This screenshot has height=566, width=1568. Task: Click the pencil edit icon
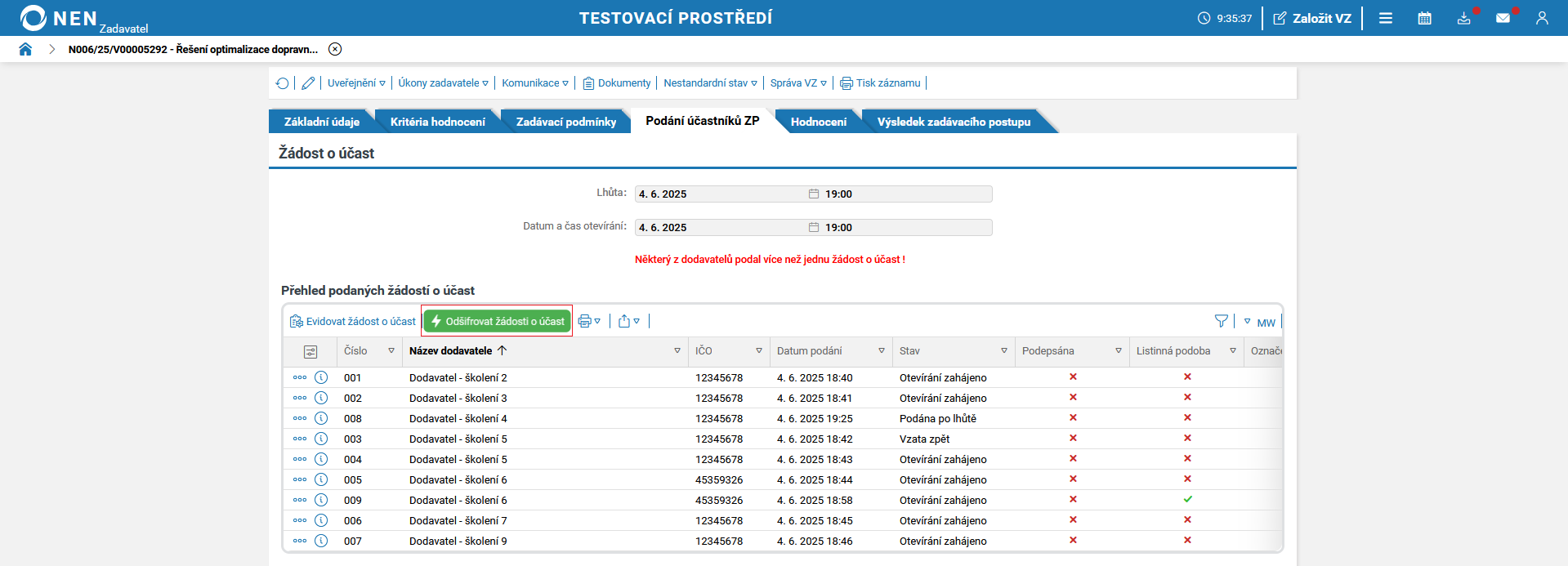[x=308, y=83]
